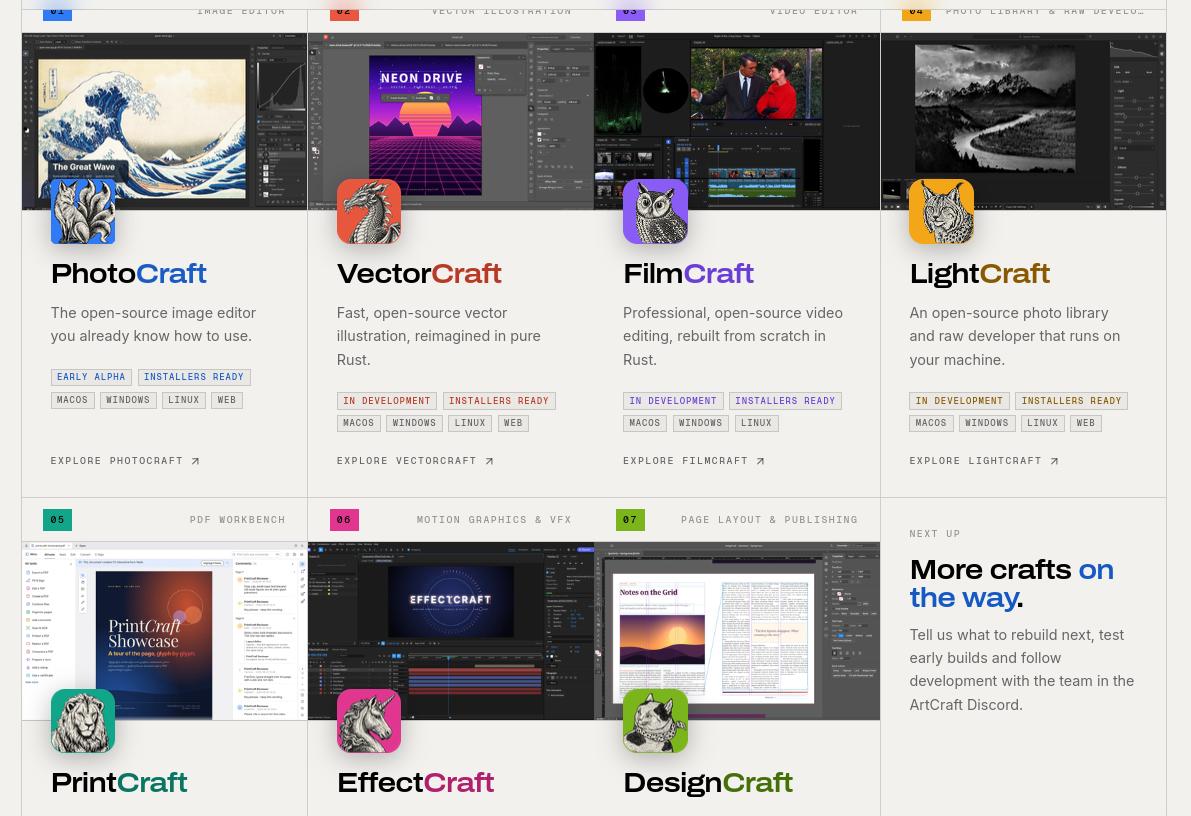Click the Installers Ready tag on VectorCraft
This screenshot has height=816, width=1191.
coord(499,400)
